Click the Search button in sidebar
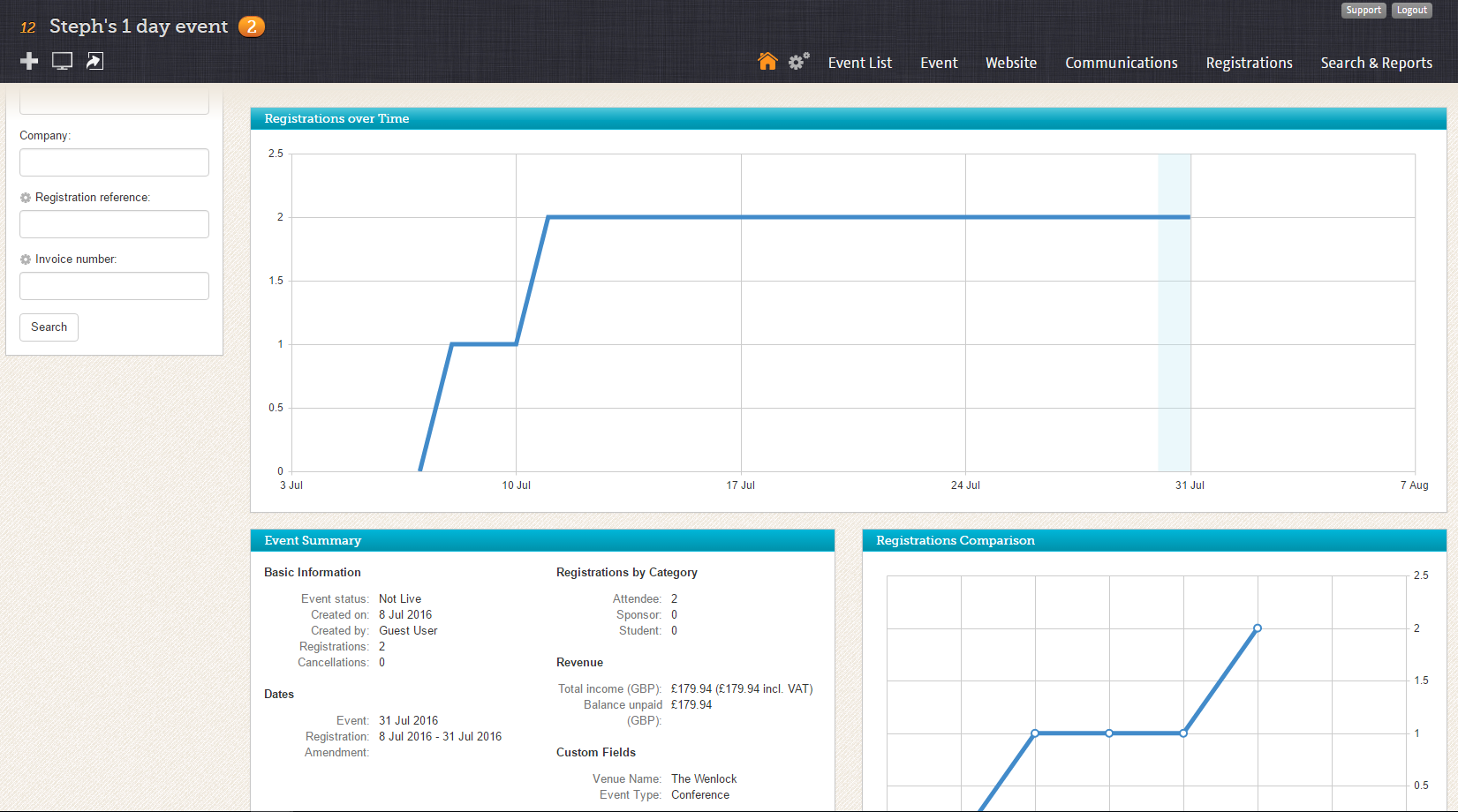Viewport: 1458px width, 812px height. 49,327
